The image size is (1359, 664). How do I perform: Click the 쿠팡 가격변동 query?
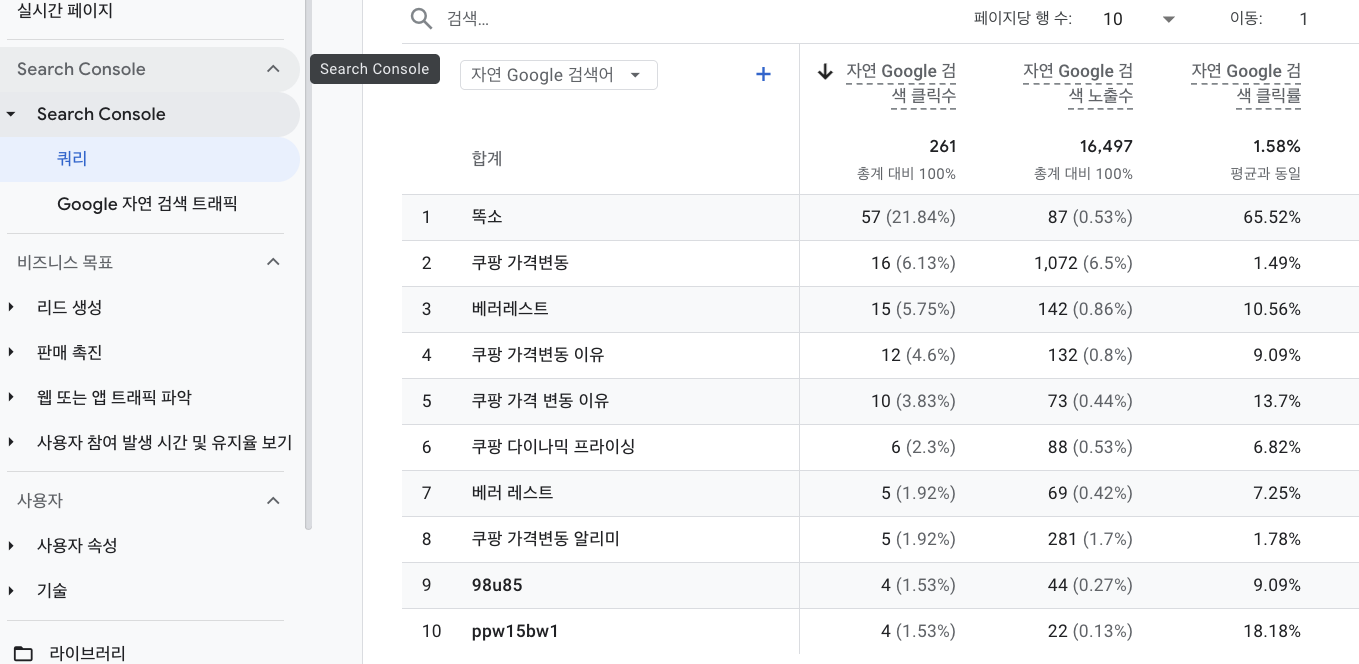(x=520, y=263)
